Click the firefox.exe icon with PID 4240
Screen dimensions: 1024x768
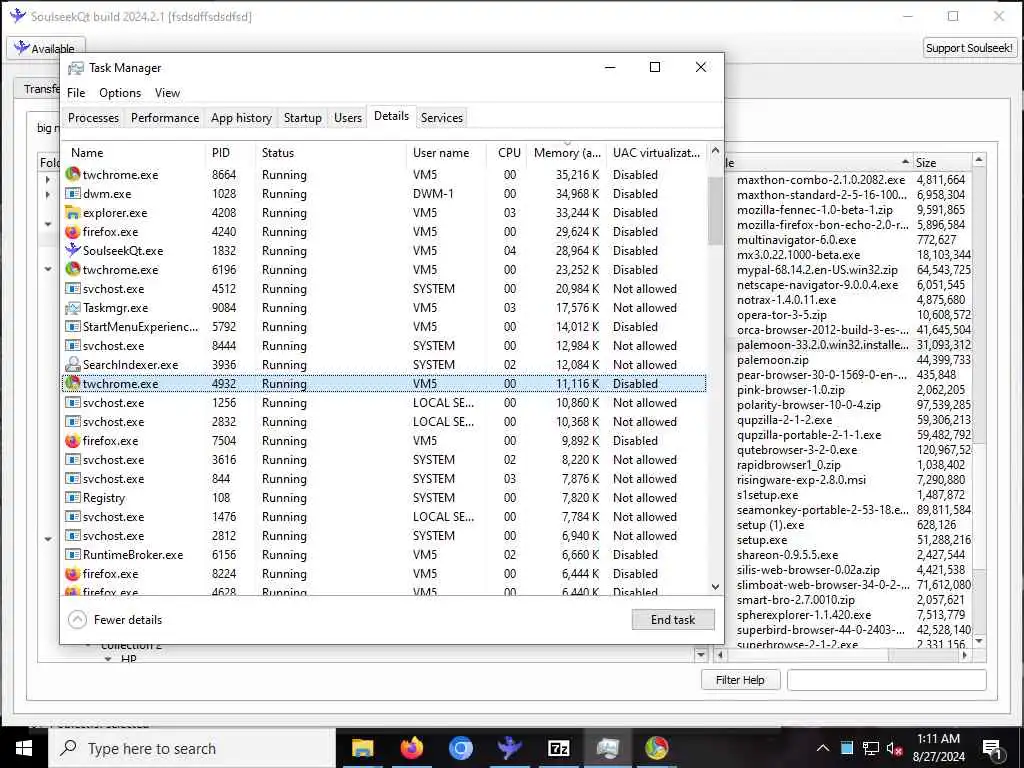[x=72, y=231]
